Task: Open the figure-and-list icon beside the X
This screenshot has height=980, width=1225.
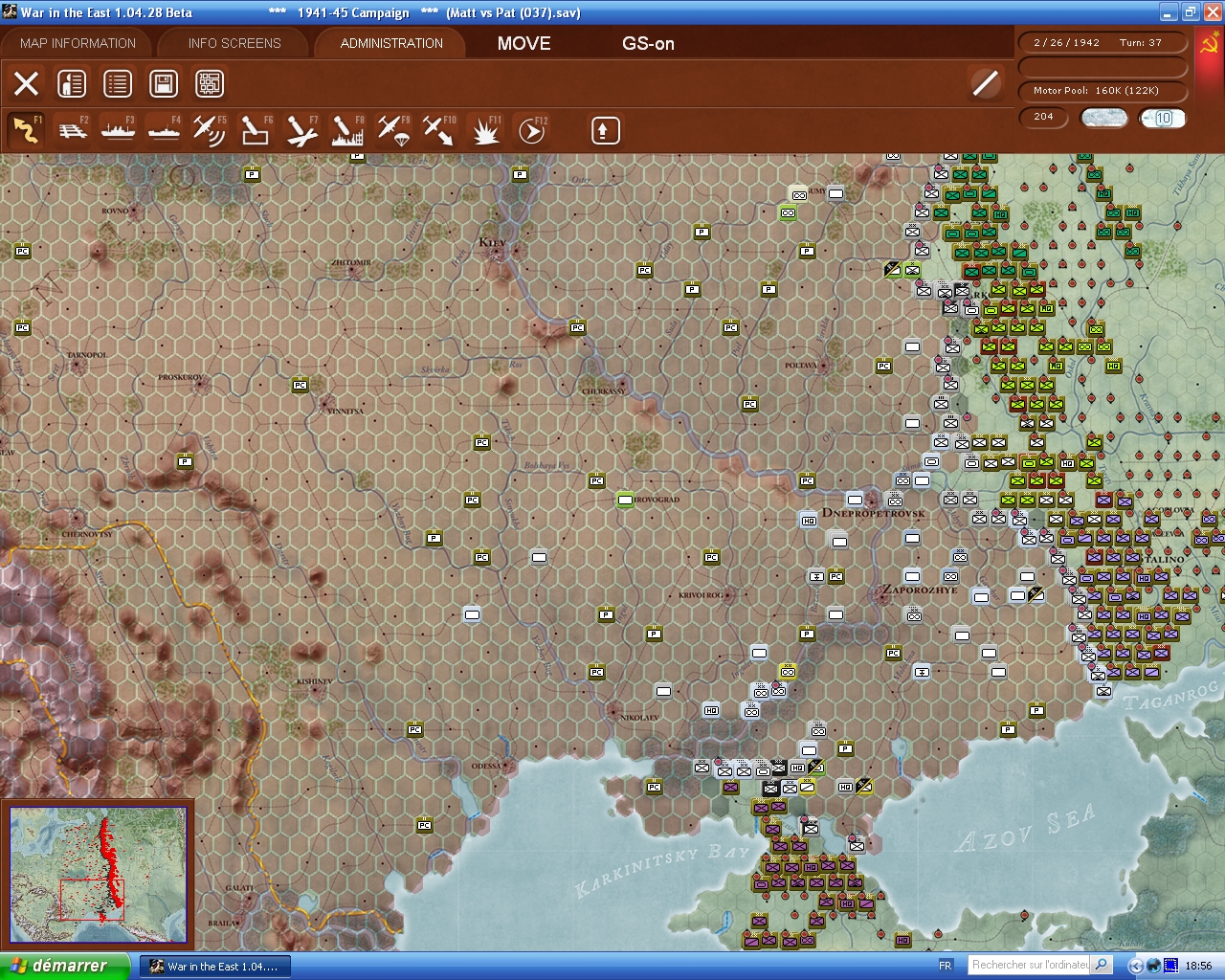Action: pos(72,83)
